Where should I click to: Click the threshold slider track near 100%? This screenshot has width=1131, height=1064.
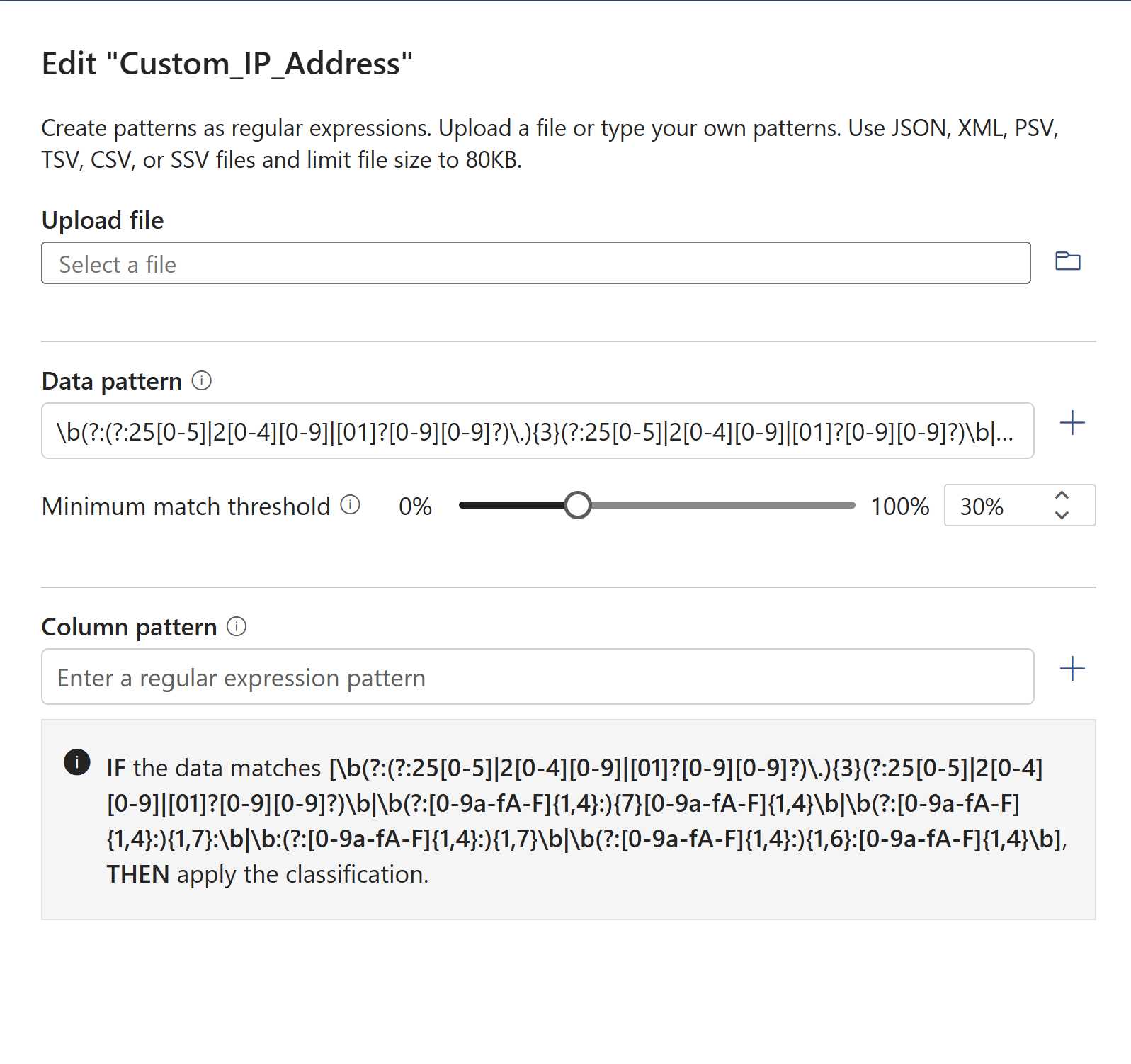[836, 506]
